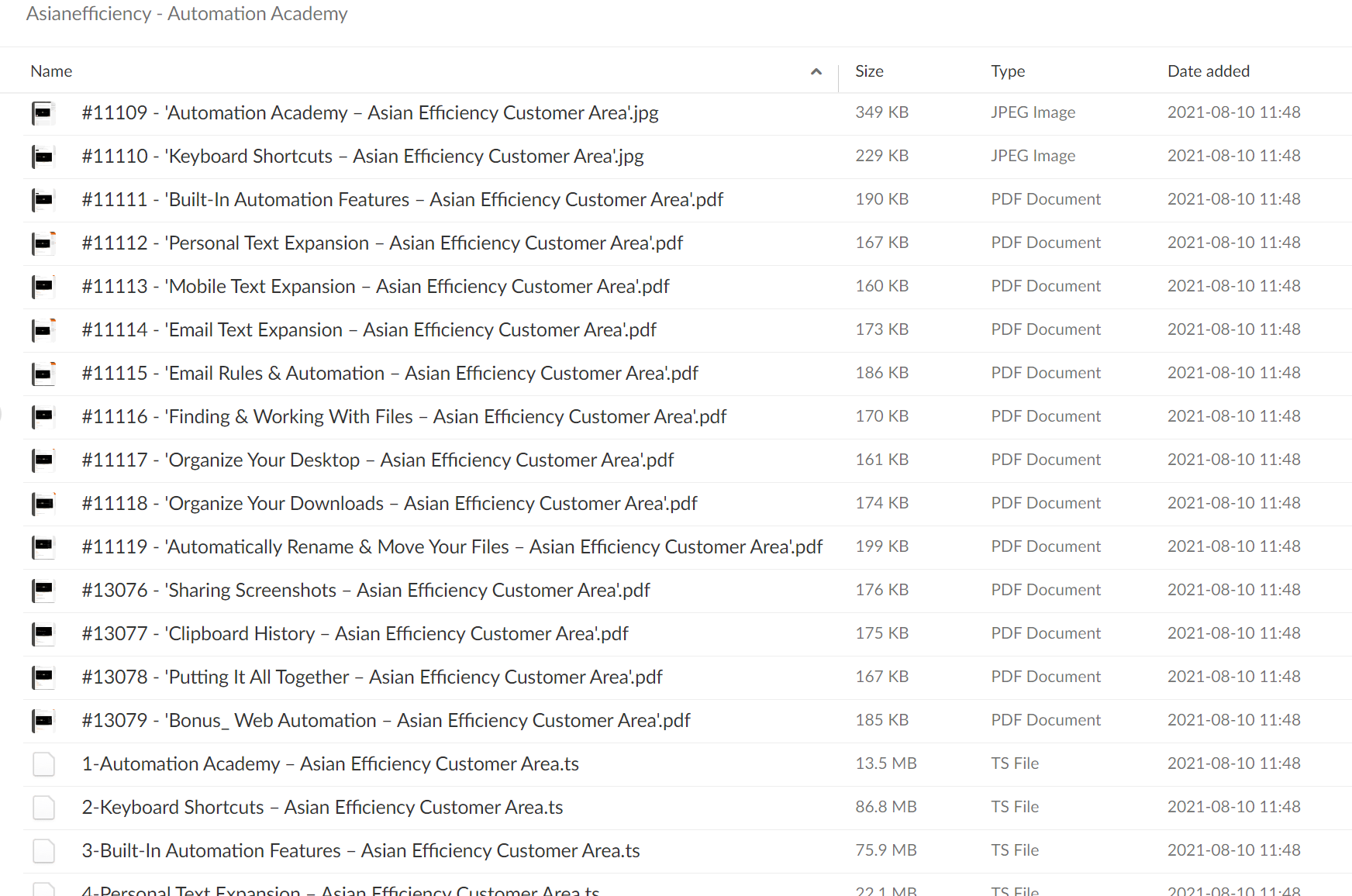Sort files by the Size column header
The width and height of the screenshot is (1352, 896).
[x=869, y=71]
